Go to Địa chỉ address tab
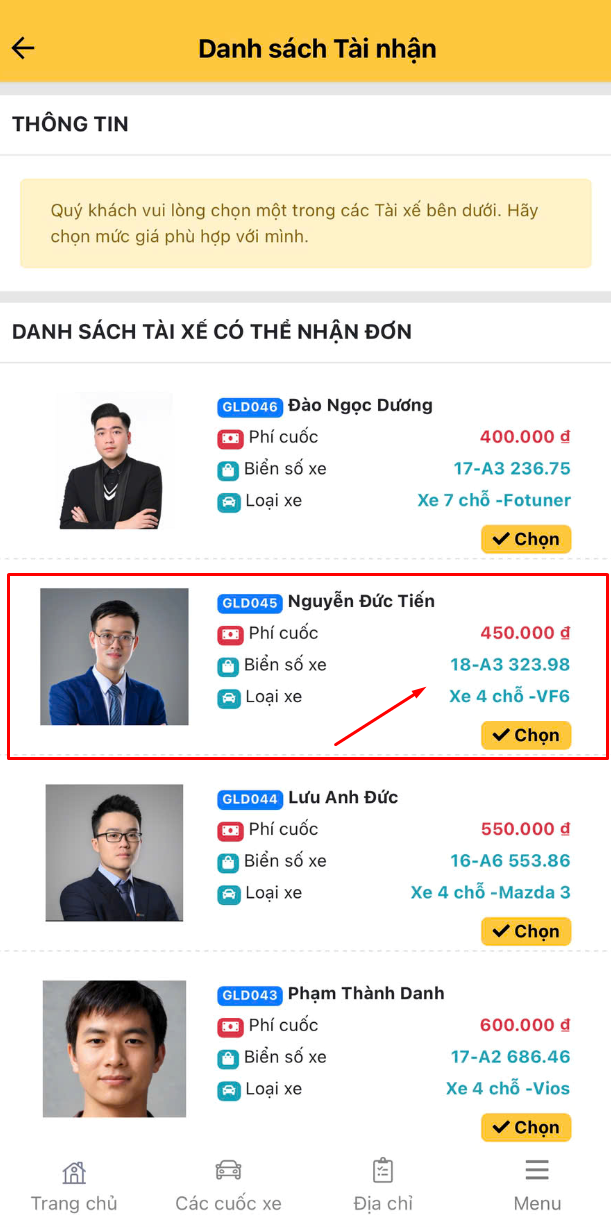 (x=383, y=1186)
